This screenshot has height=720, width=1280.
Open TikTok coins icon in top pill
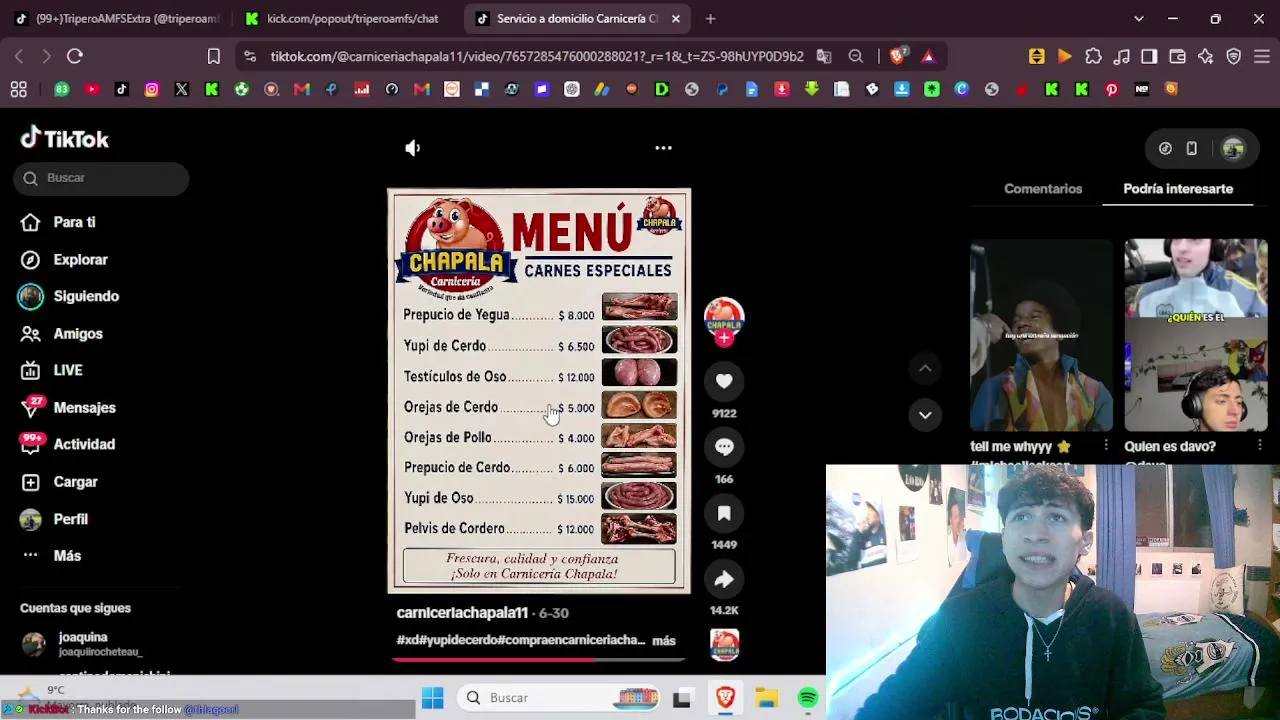tap(1165, 149)
